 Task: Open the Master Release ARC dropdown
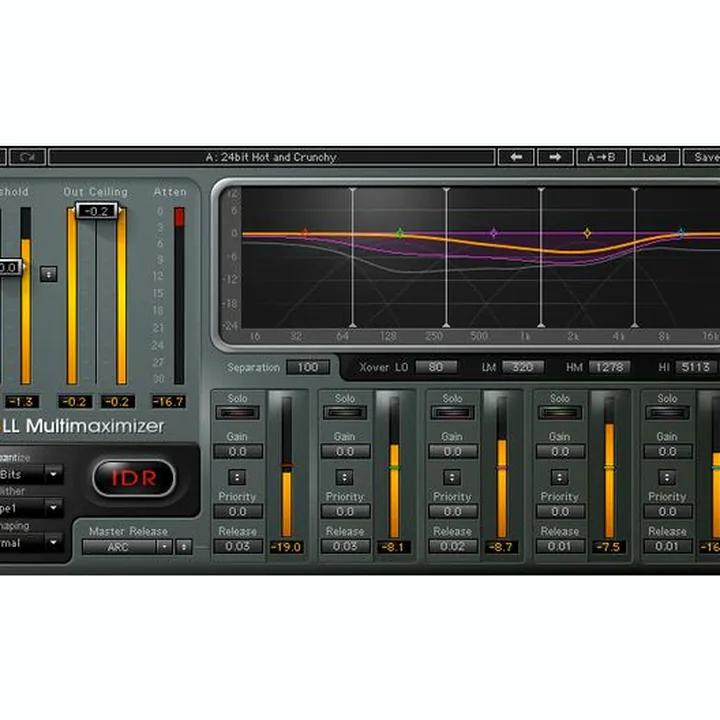(x=164, y=547)
